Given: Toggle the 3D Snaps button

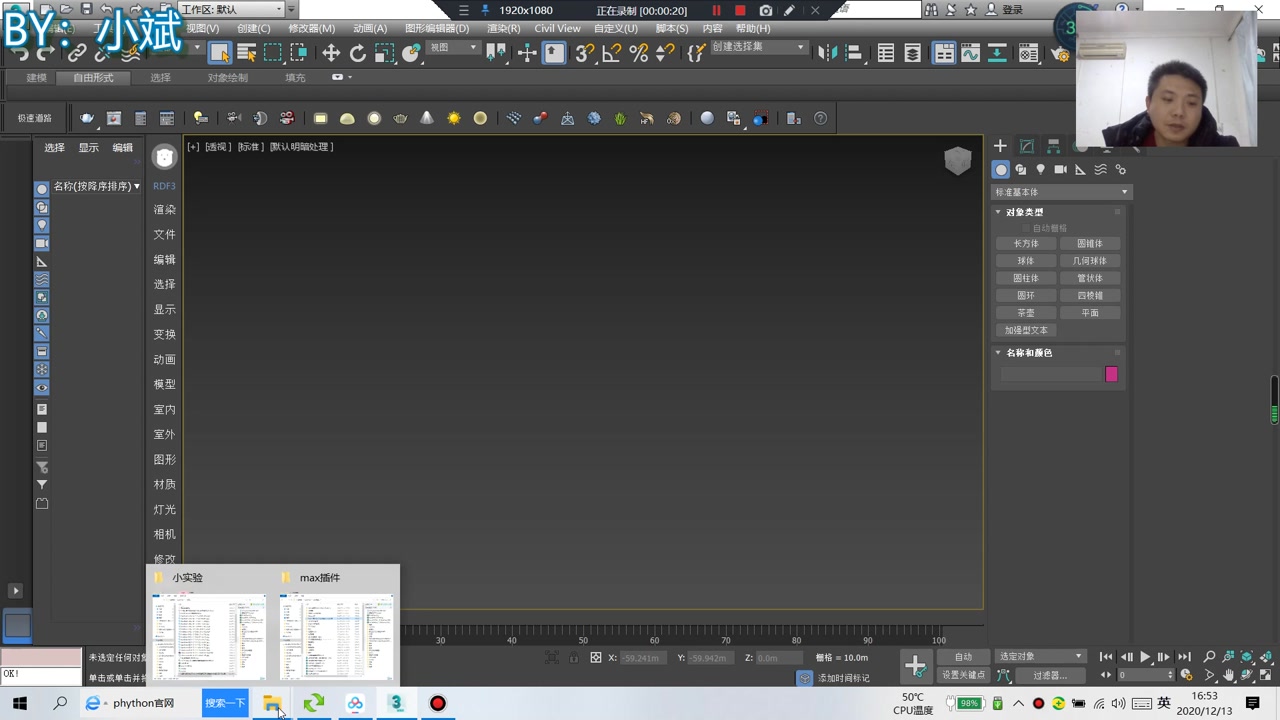Looking at the screenshot, I should [x=585, y=53].
